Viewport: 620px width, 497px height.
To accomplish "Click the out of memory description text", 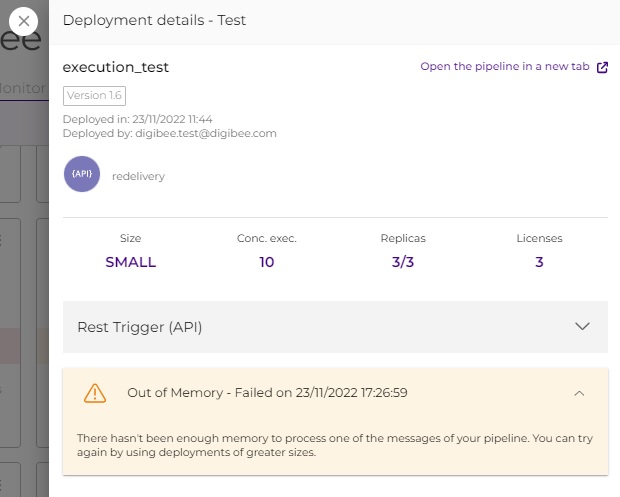I will click(334, 445).
